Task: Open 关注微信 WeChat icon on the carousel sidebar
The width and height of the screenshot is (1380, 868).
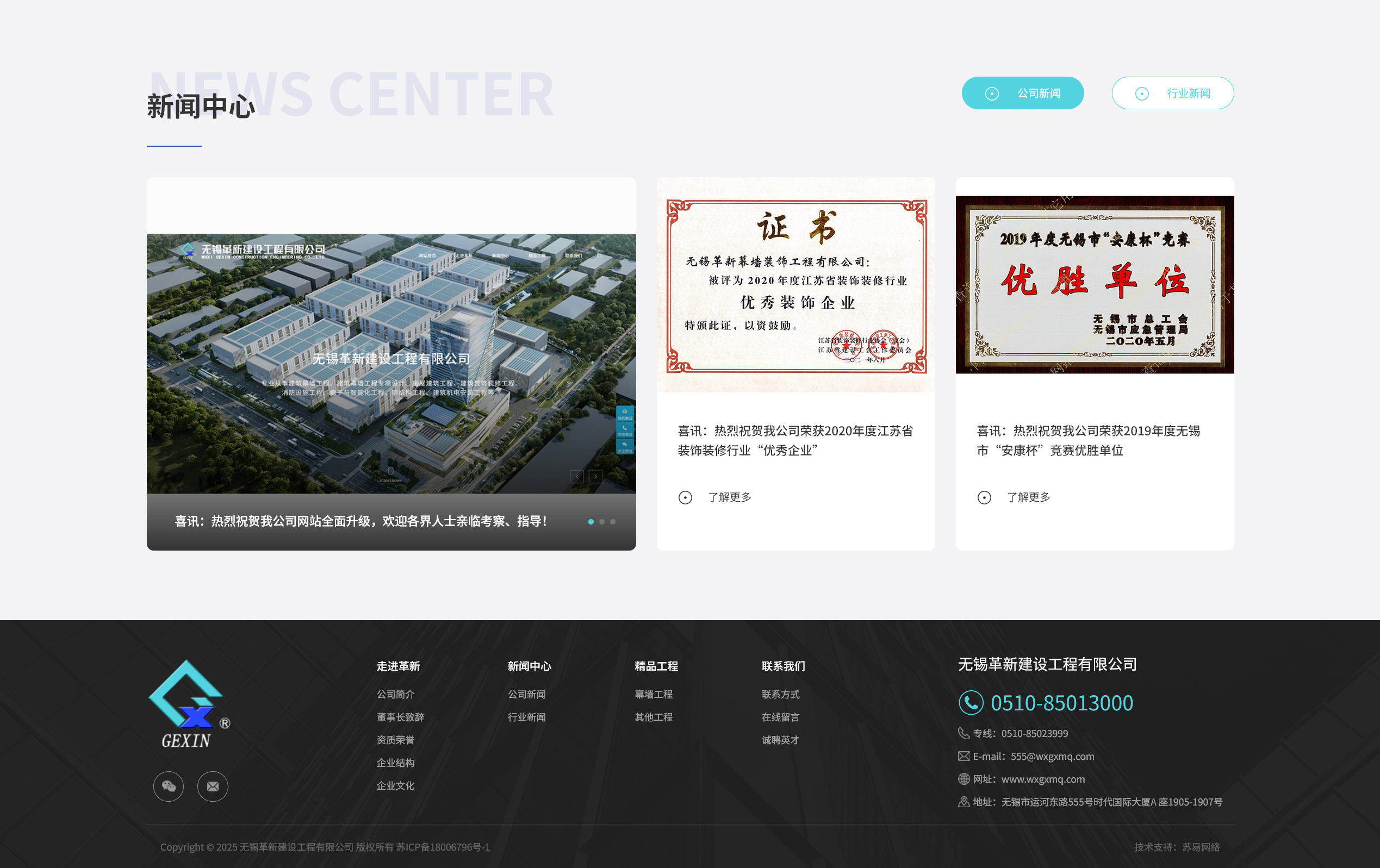Action: [625, 445]
